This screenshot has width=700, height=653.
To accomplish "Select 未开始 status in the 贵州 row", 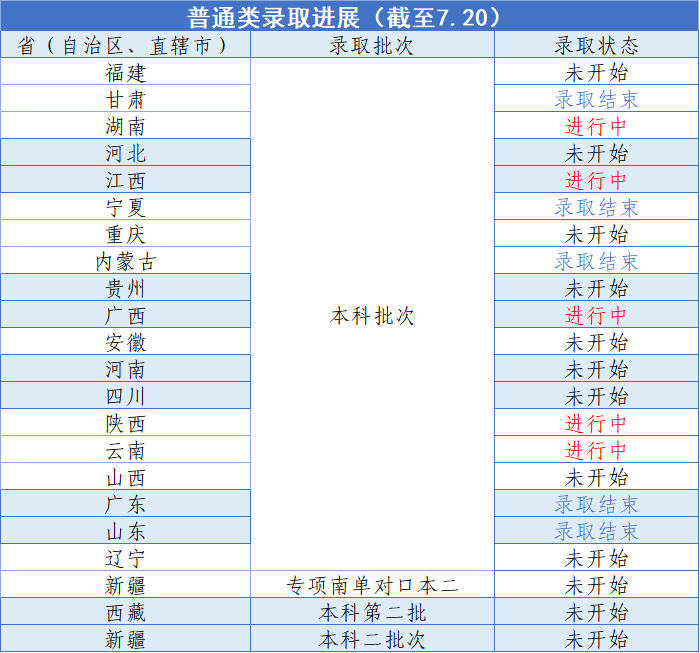I will pyautogui.click(x=596, y=287).
